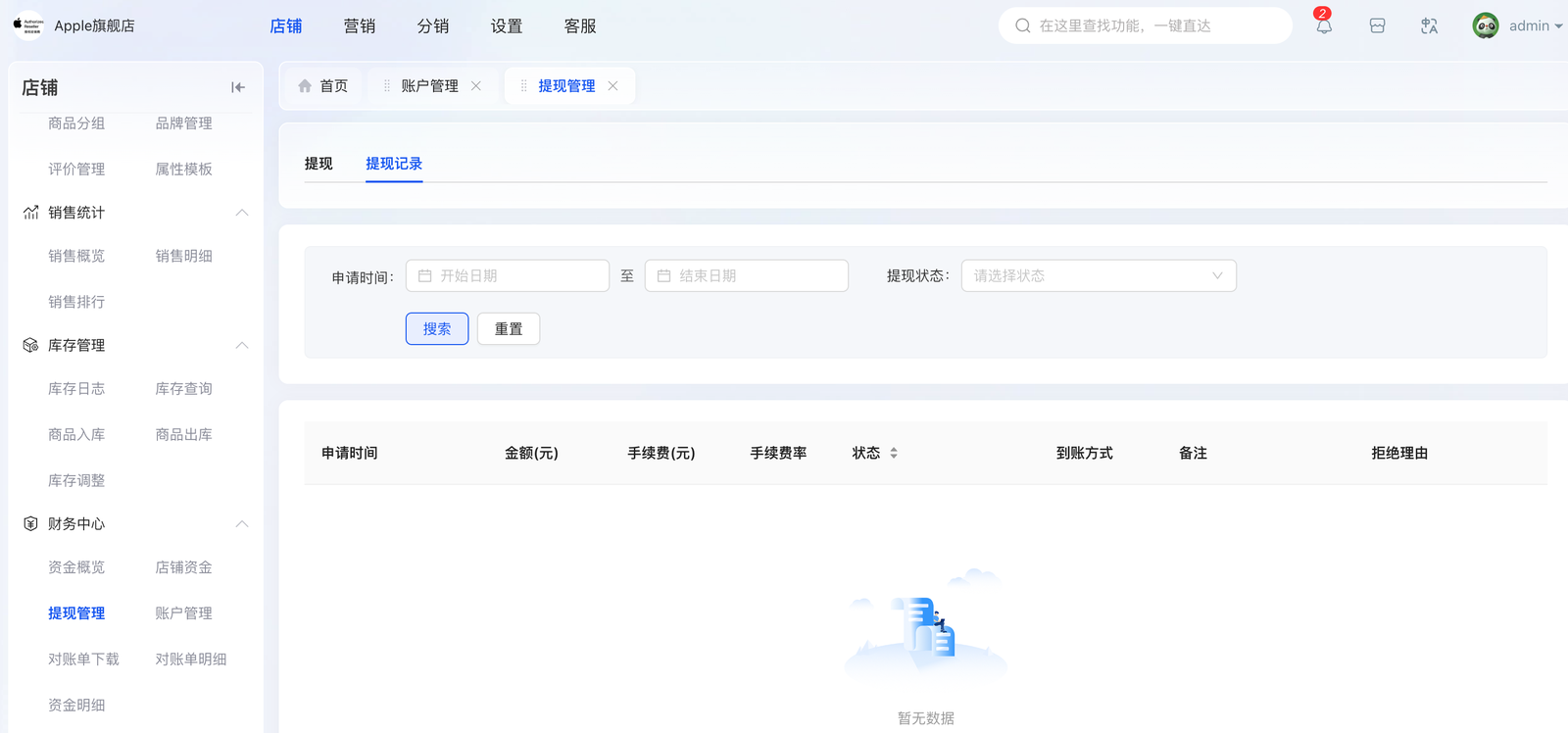Viewport: 1568px width, 733px height.
Task: Collapse the 销售统计 section
Action: click(x=242, y=213)
